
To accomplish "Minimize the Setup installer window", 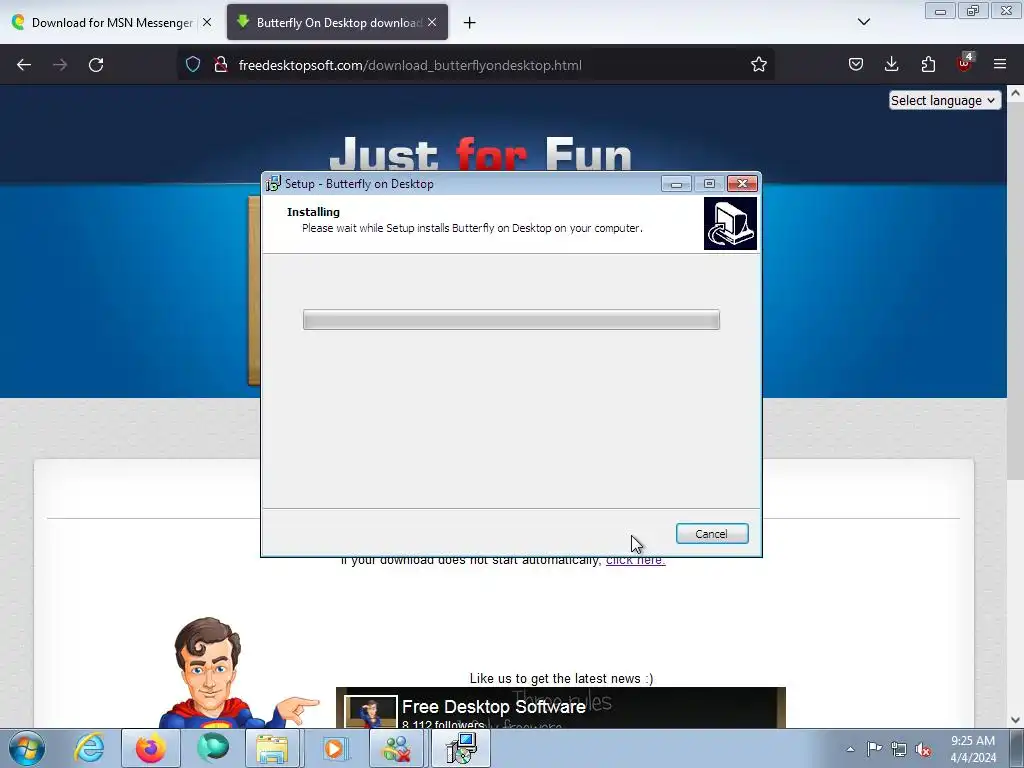I will (677, 184).
